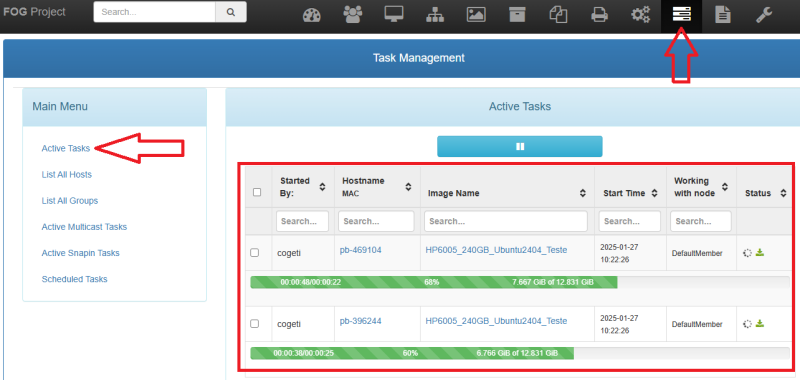Sort by Image Name column arrows
800x380 pixels.
click(x=583, y=193)
